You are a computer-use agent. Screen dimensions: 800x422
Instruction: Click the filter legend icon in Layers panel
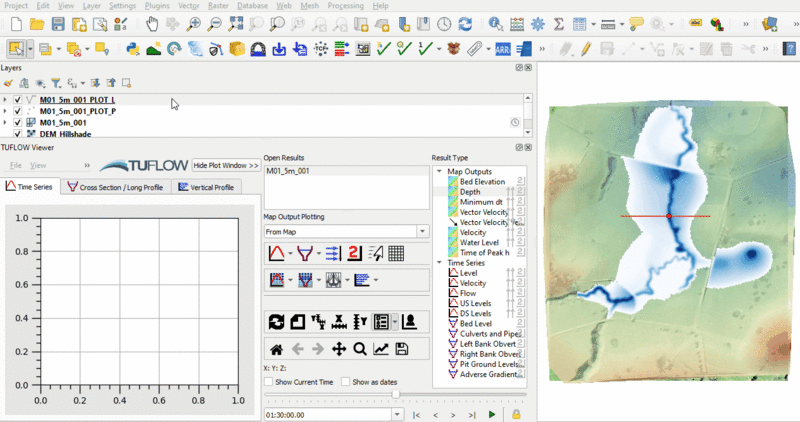[56, 84]
